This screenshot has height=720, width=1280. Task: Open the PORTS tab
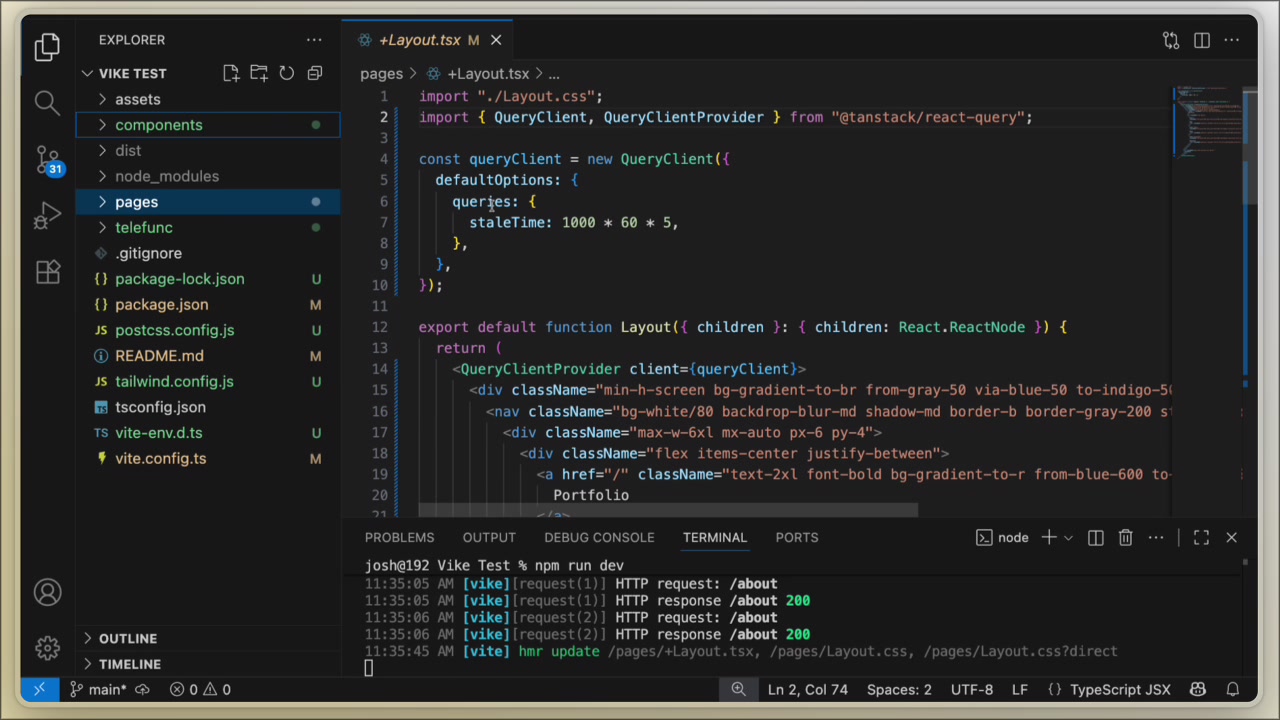pos(796,537)
